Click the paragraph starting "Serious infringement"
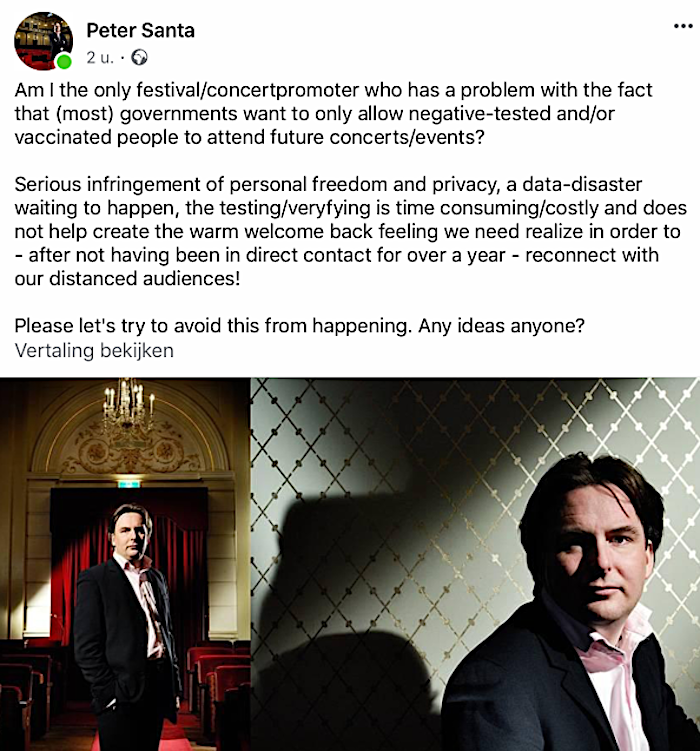 pyautogui.click(x=350, y=231)
